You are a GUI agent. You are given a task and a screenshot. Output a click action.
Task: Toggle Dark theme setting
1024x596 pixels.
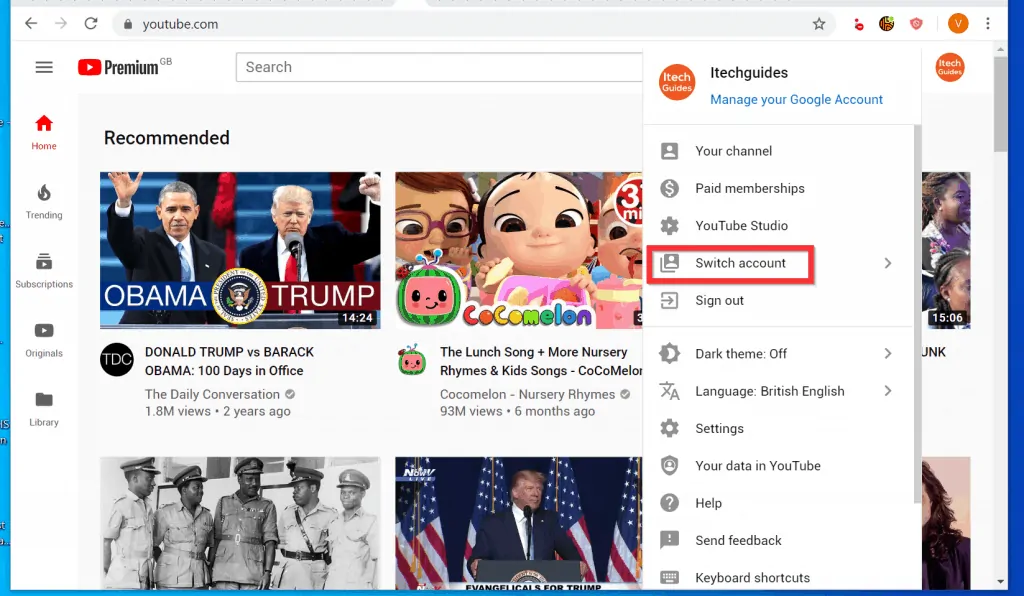[740, 353]
